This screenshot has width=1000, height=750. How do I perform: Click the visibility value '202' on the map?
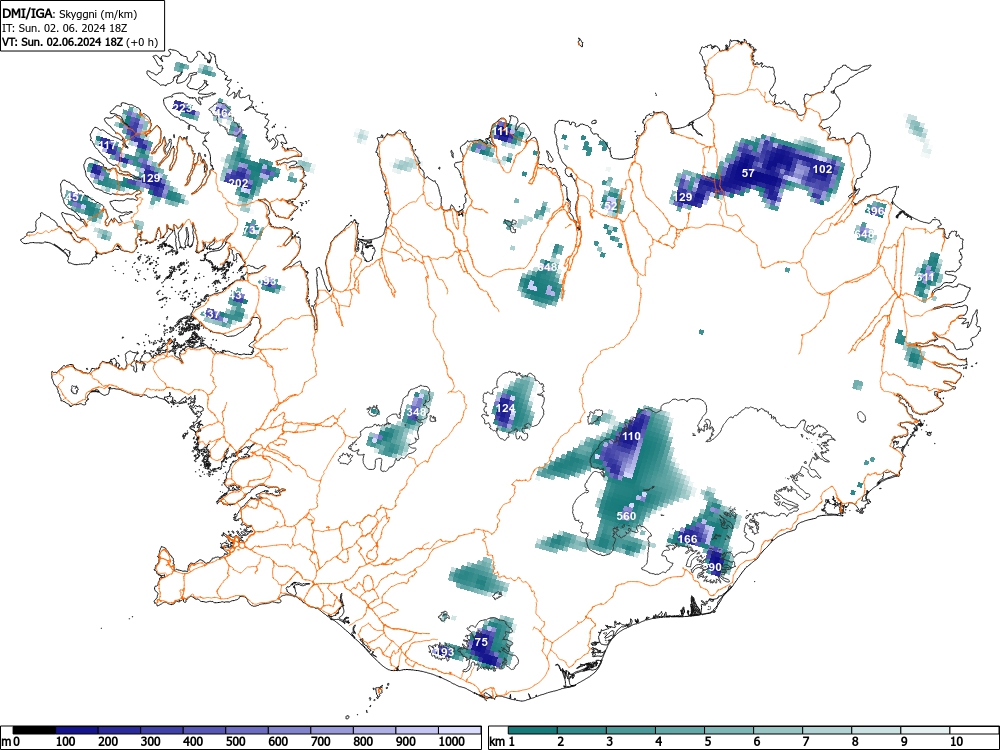(239, 183)
